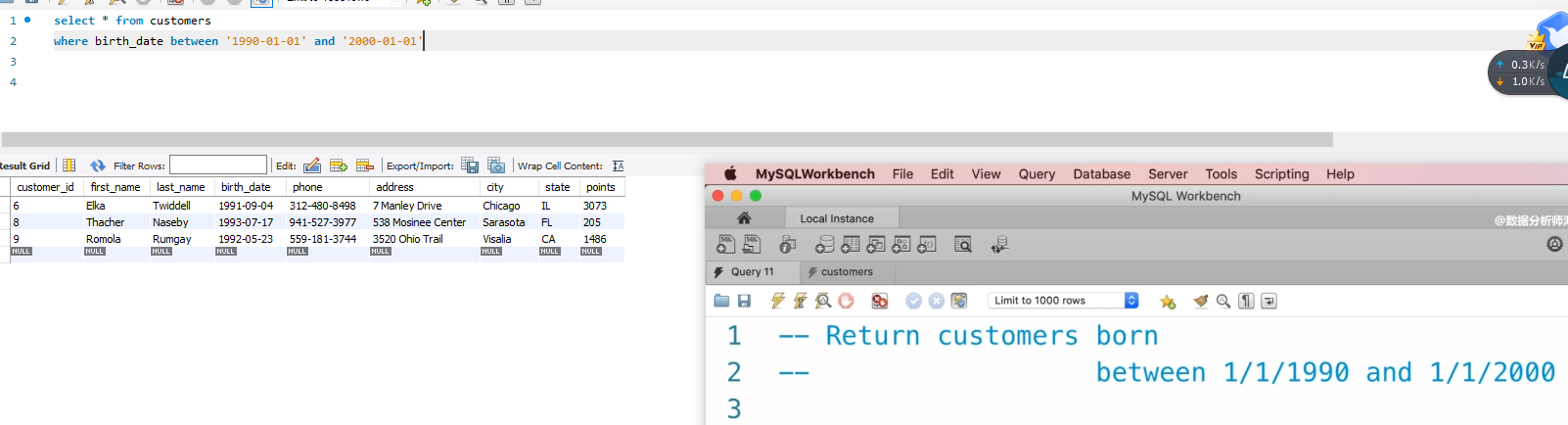Viewport: 1568px width, 425px height.
Task: Save snippet star icon
Action: (1168, 301)
